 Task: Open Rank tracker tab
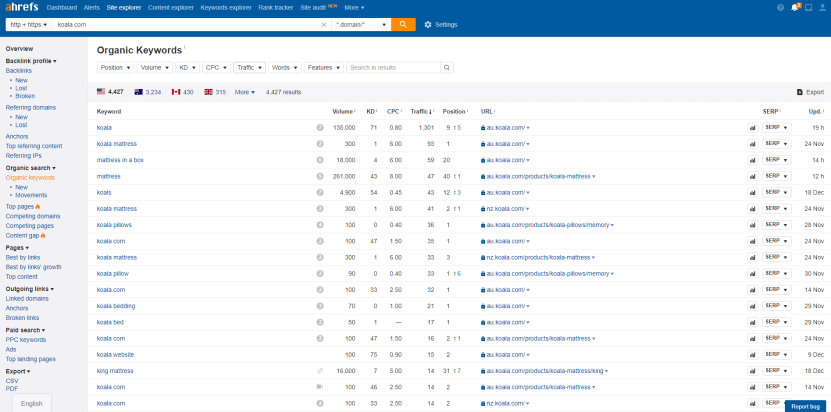pyautogui.click(x=276, y=7)
